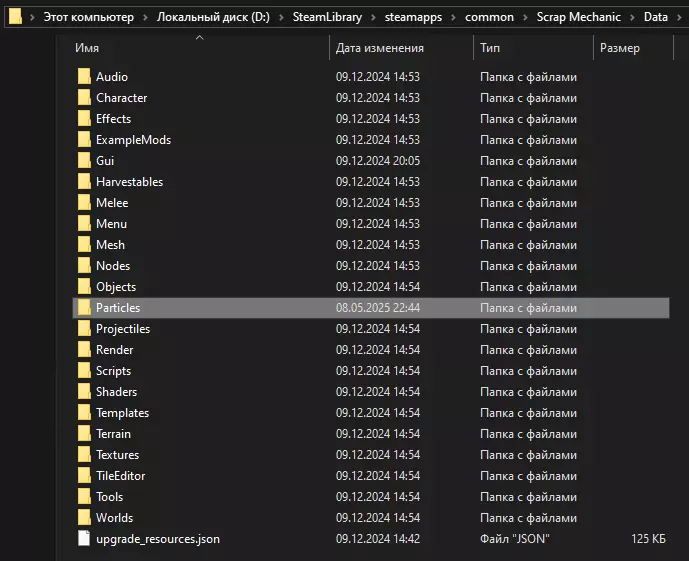Click the Terrain folder icon
689x561 pixels.
(84, 434)
